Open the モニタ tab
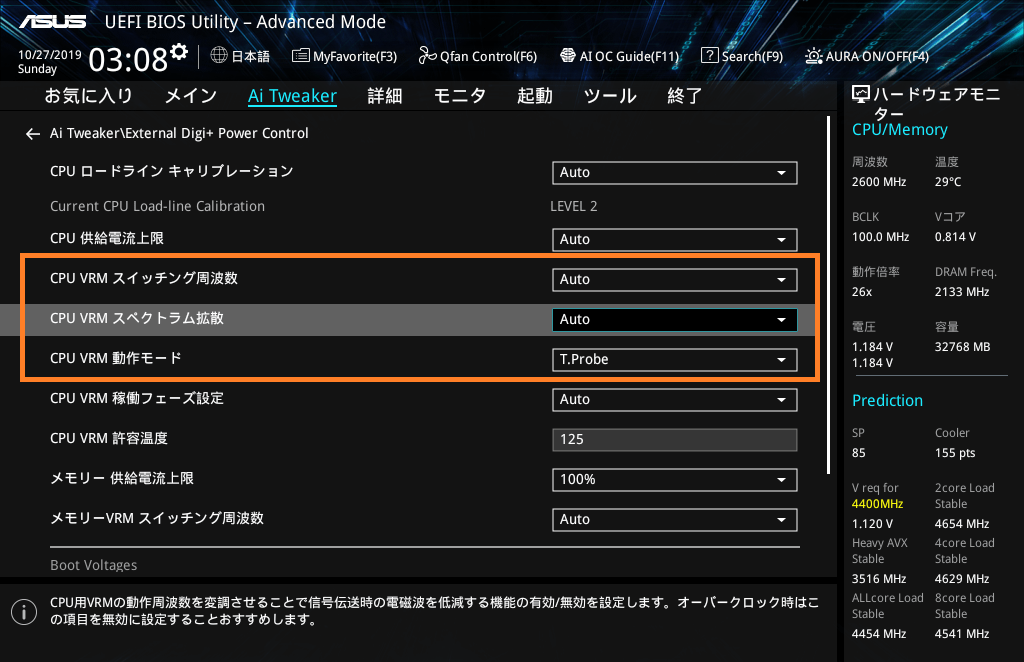The height and width of the screenshot is (662, 1024). click(460, 96)
